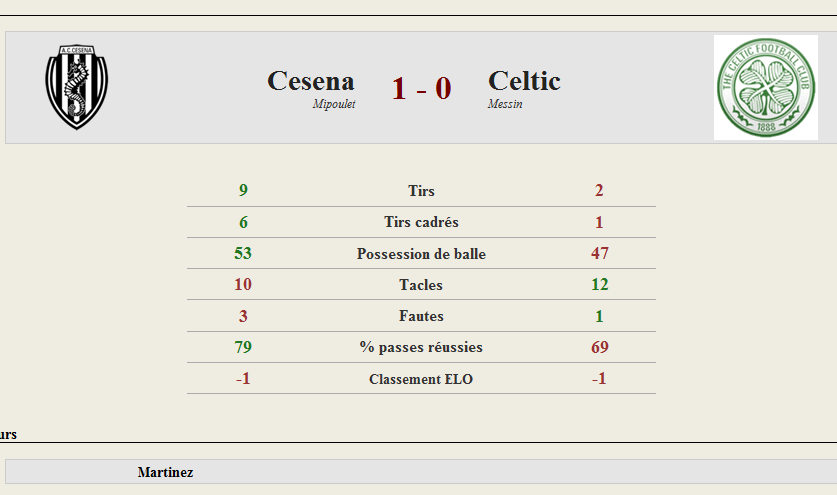837x495 pixels.
Task: Click the Classement ELO label
Action: (421, 379)
